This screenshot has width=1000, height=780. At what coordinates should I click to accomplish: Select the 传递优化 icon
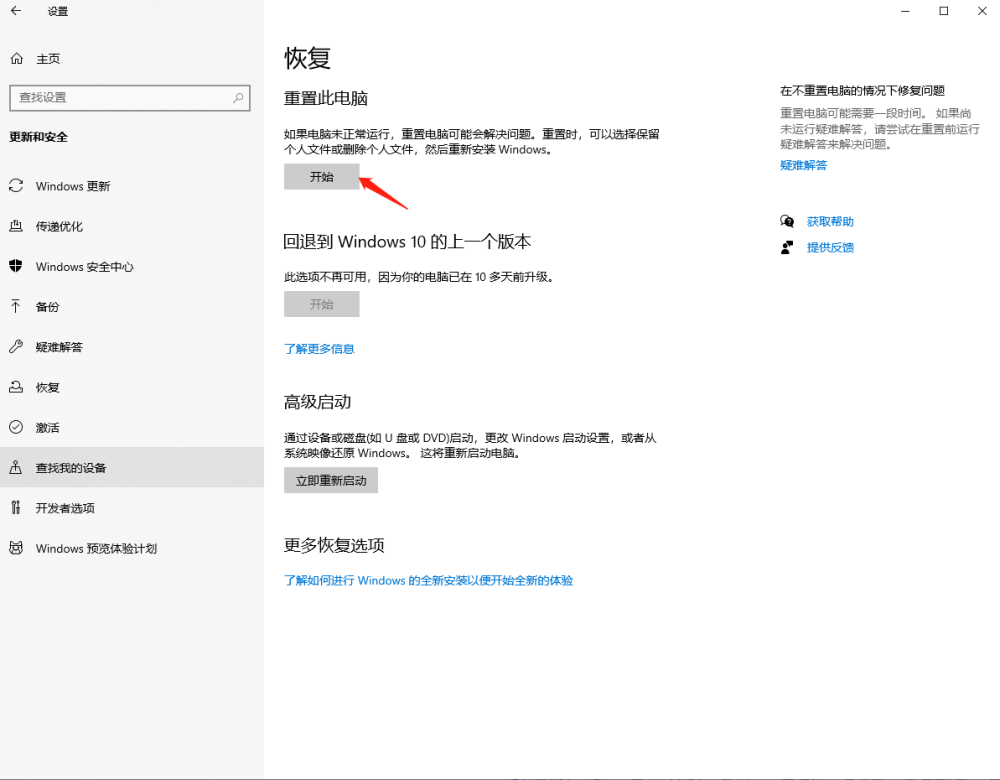(x=16, y=226)
